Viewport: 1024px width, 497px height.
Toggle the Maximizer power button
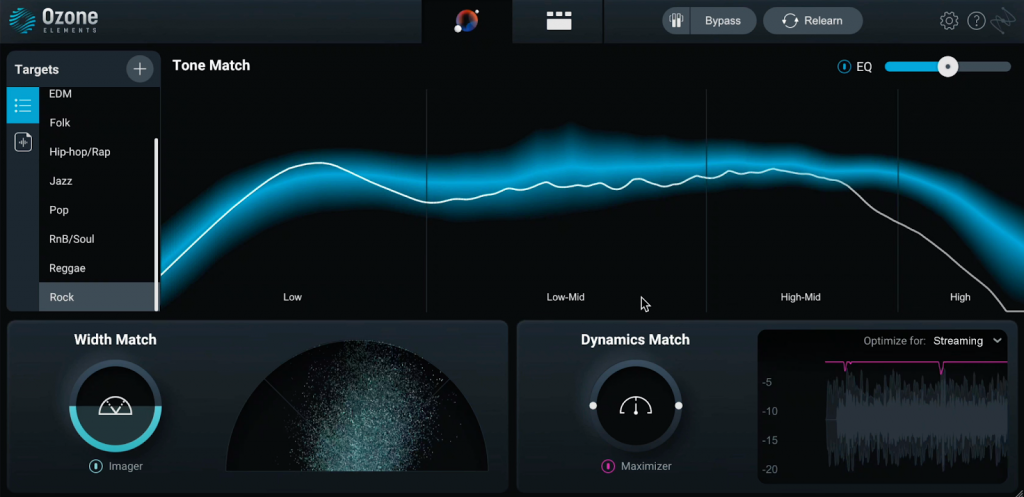click(x=607, y=466)
